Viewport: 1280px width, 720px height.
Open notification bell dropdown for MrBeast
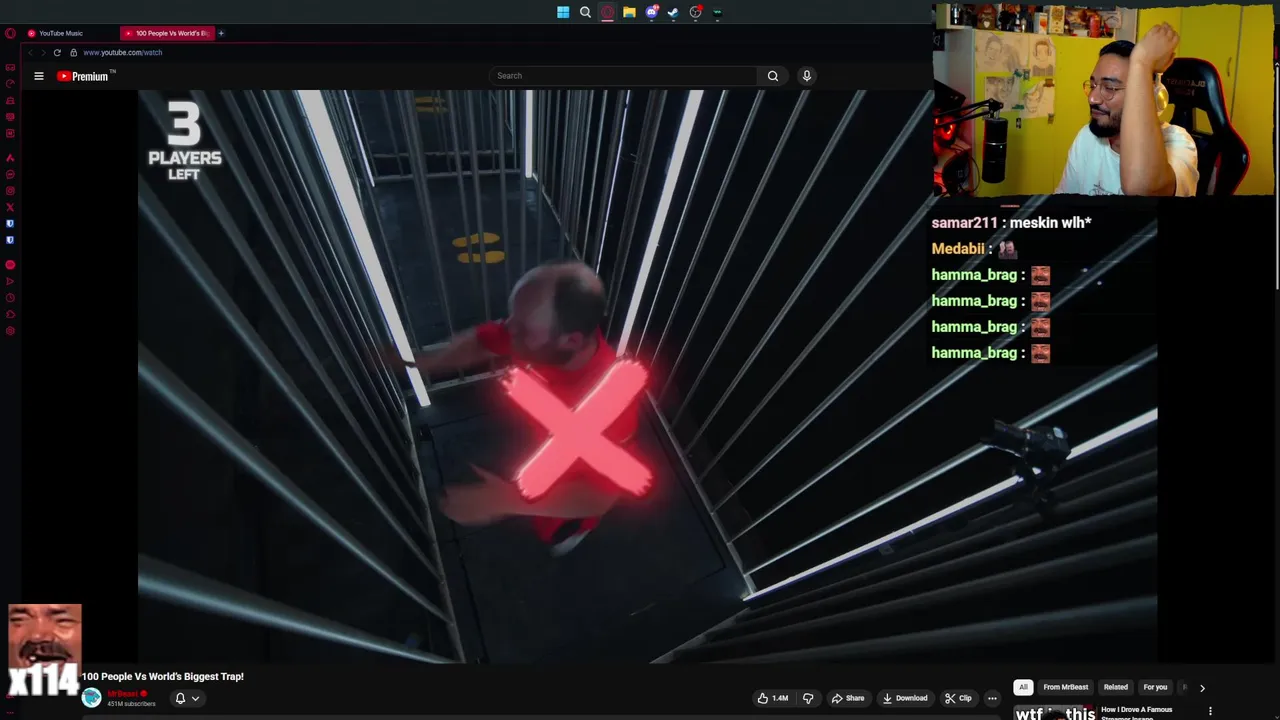(187, 698)
